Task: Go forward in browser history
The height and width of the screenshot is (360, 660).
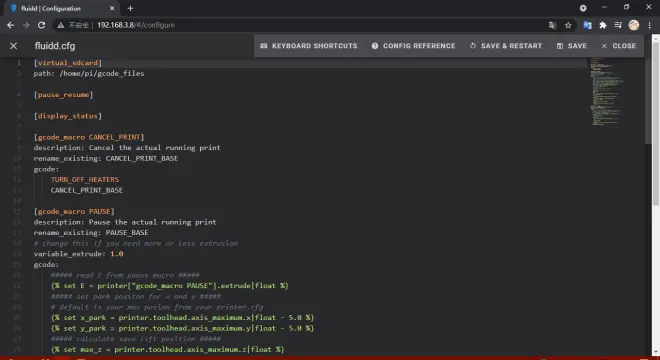Action: [26, 25]
